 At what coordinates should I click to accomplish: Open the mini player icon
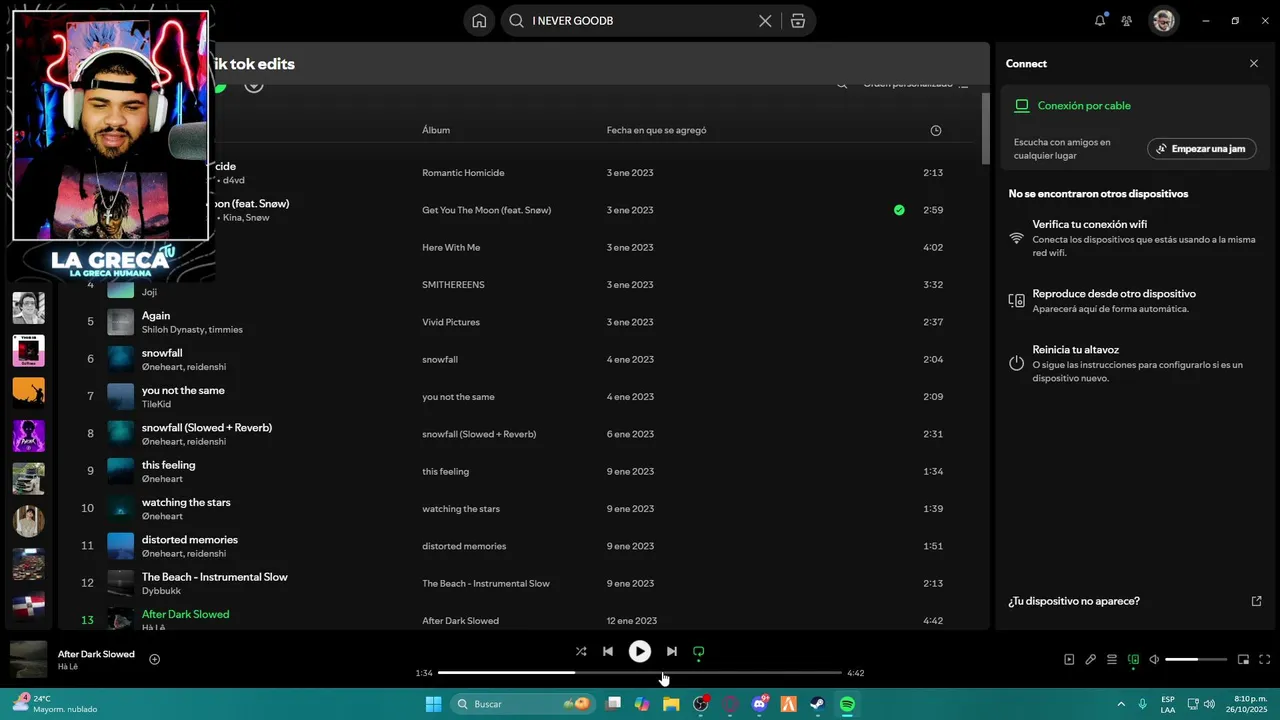(x=1243, y=659)
